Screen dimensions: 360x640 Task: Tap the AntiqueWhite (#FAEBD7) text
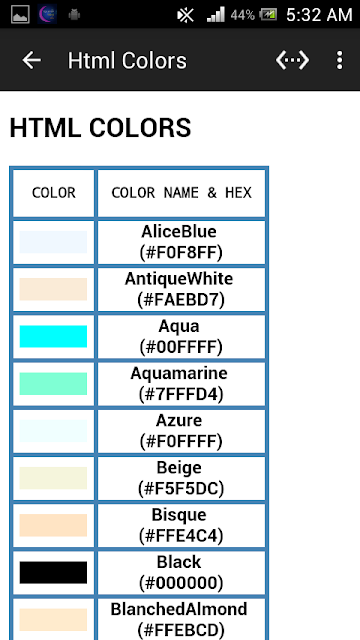click(180, 289)
